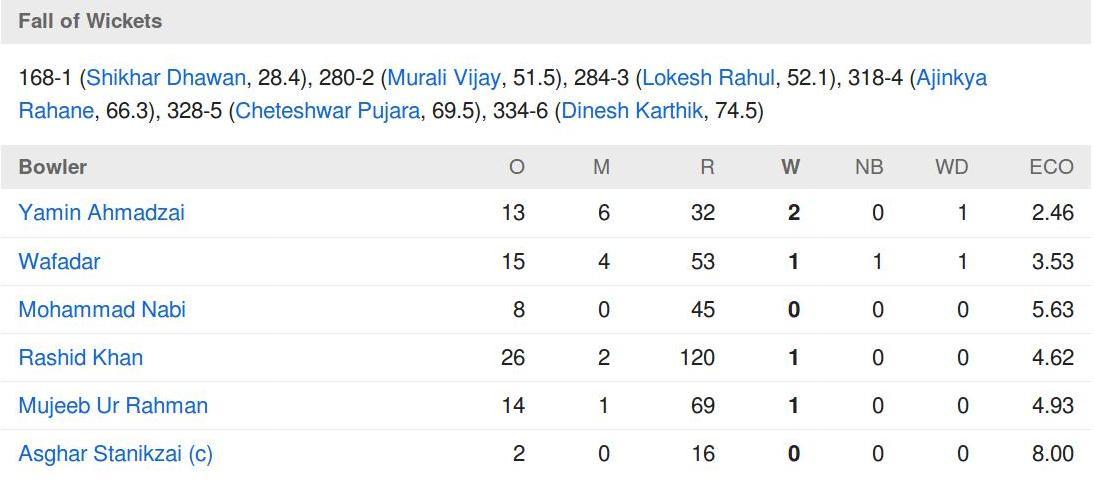This screenshot has height=488, width=1094.
Task: Click the Fall of Wickets heading
Action: click(x=90, y=21)
